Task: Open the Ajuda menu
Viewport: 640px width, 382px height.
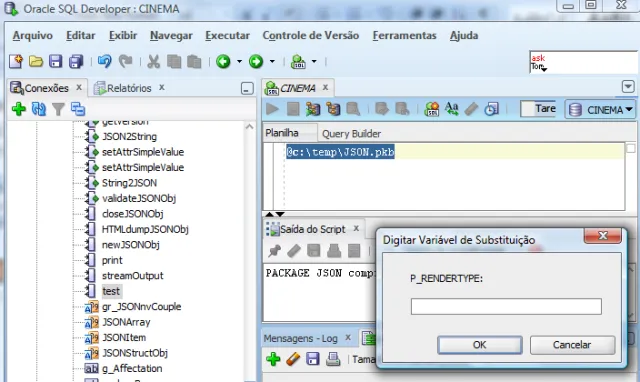Action: point(464,36)
